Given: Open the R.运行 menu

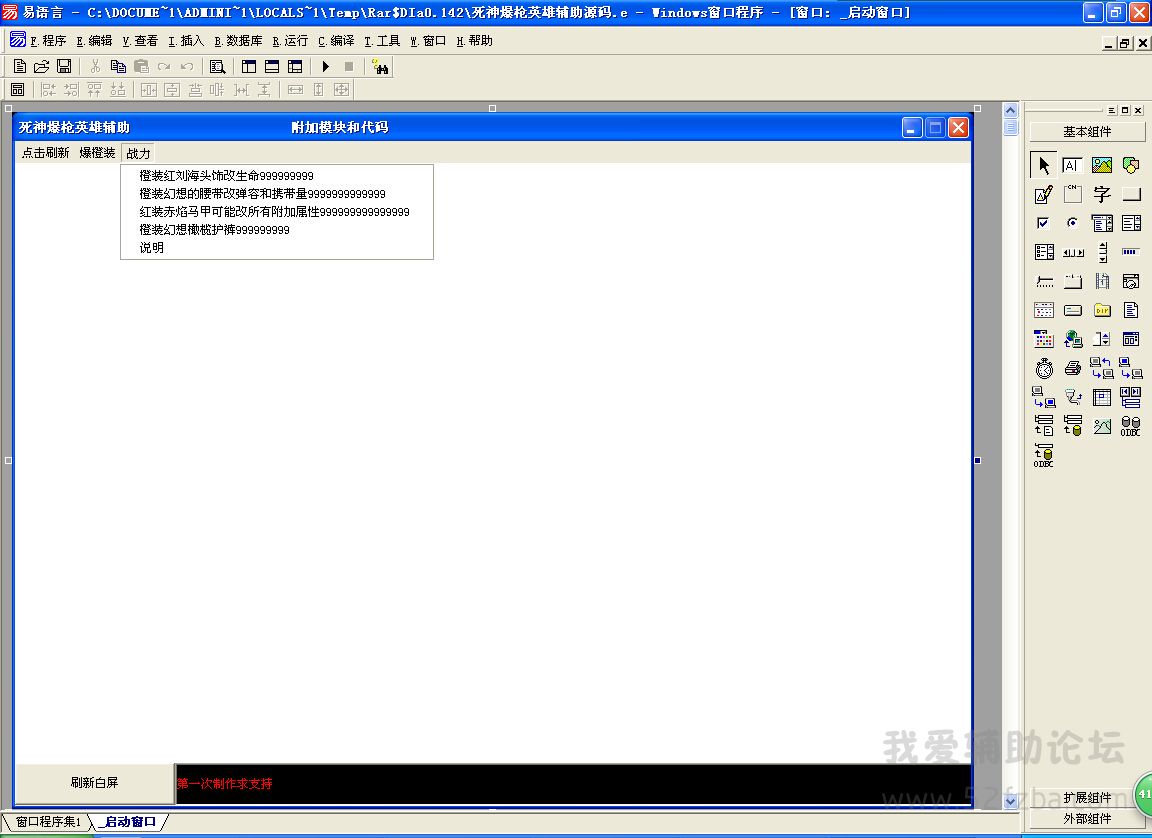Looking at the screenshot, I should click(290, 41).
